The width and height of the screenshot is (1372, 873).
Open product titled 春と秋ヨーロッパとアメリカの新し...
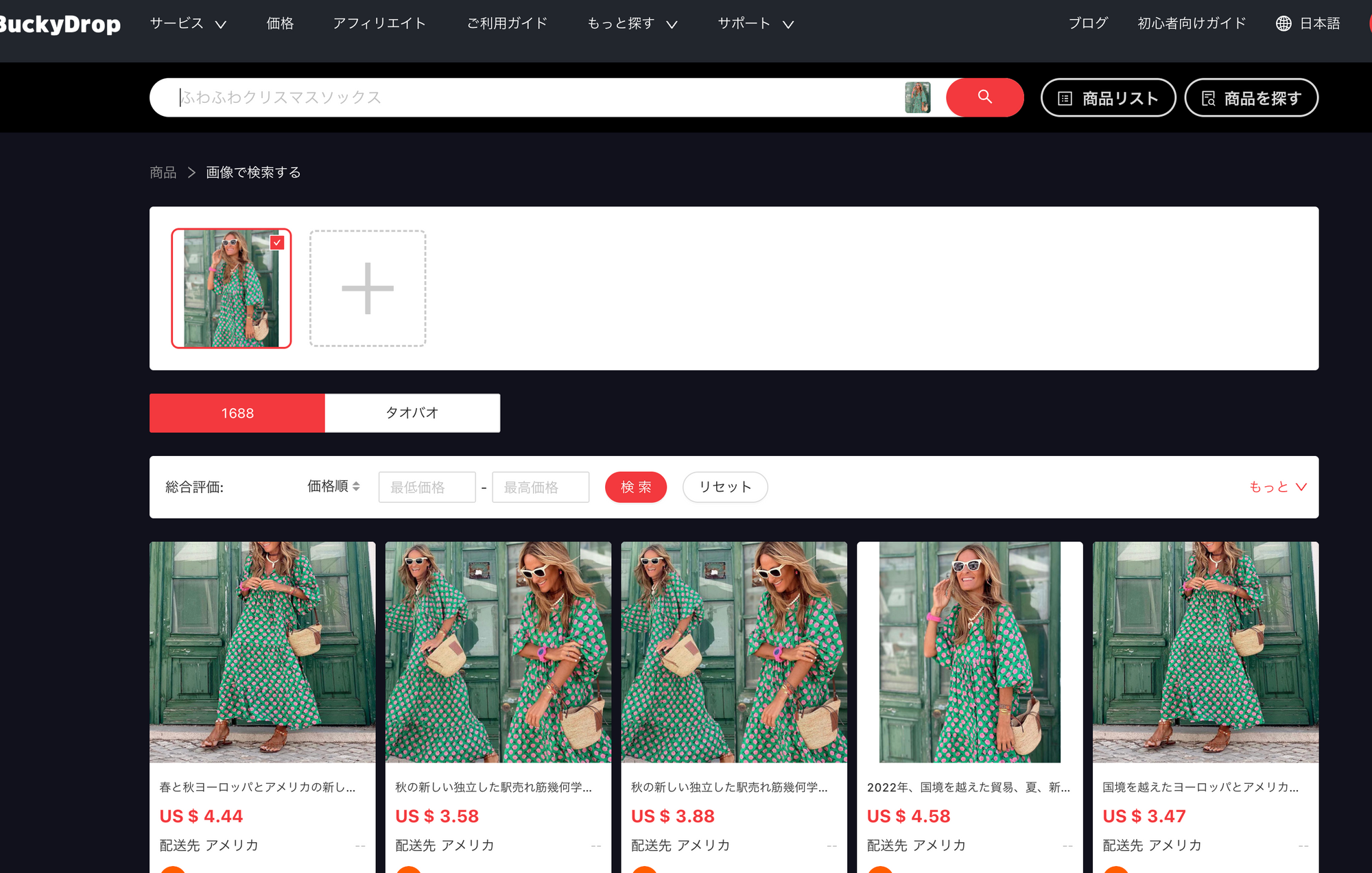(257, 787)
